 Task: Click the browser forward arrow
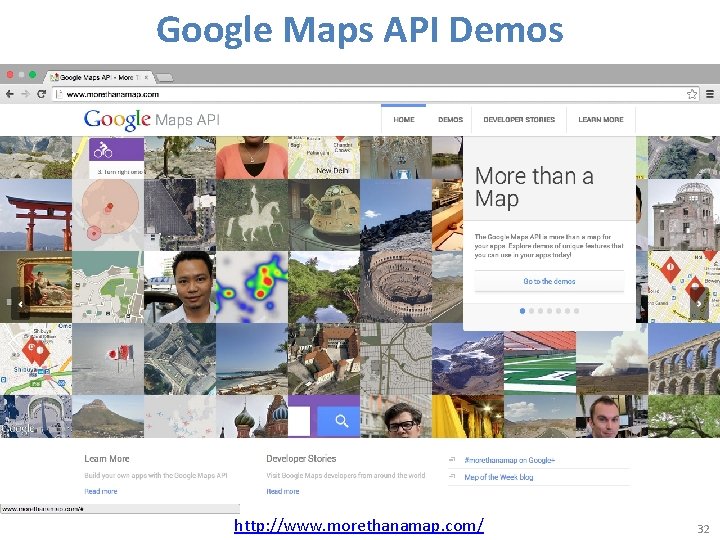coord(25,94)
